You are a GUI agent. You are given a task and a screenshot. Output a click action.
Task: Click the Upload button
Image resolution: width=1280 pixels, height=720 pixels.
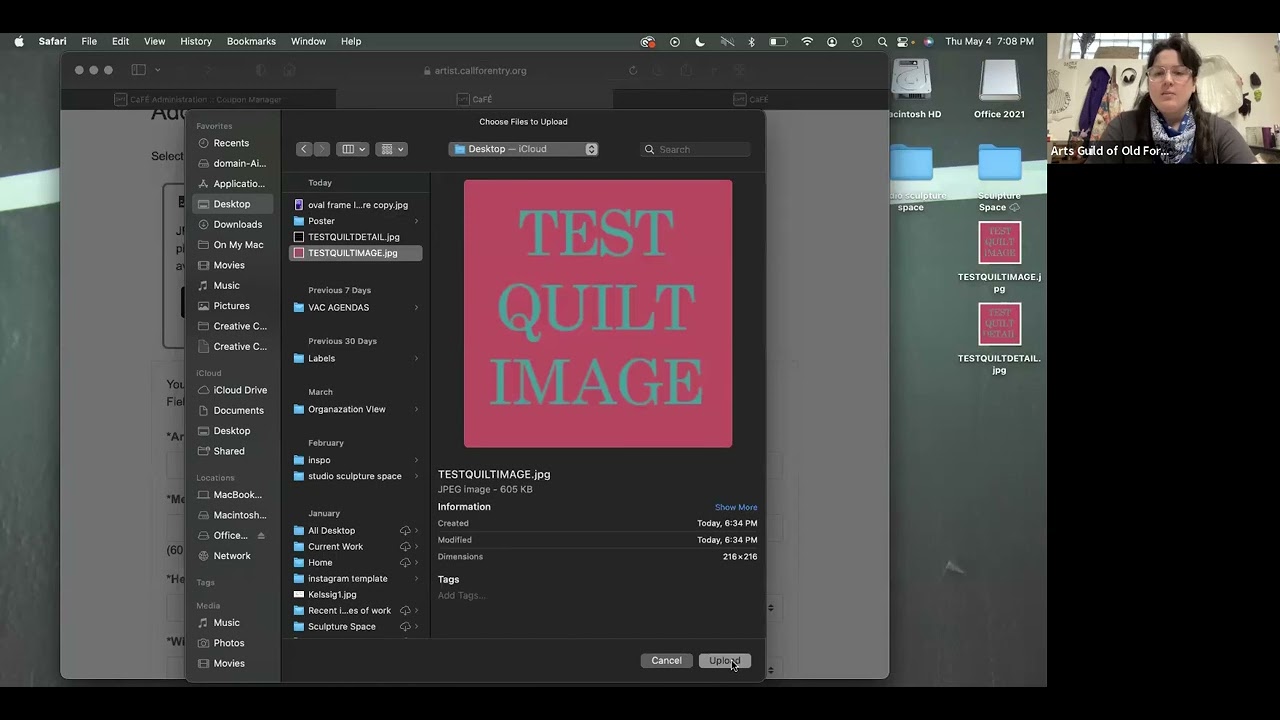724,661
